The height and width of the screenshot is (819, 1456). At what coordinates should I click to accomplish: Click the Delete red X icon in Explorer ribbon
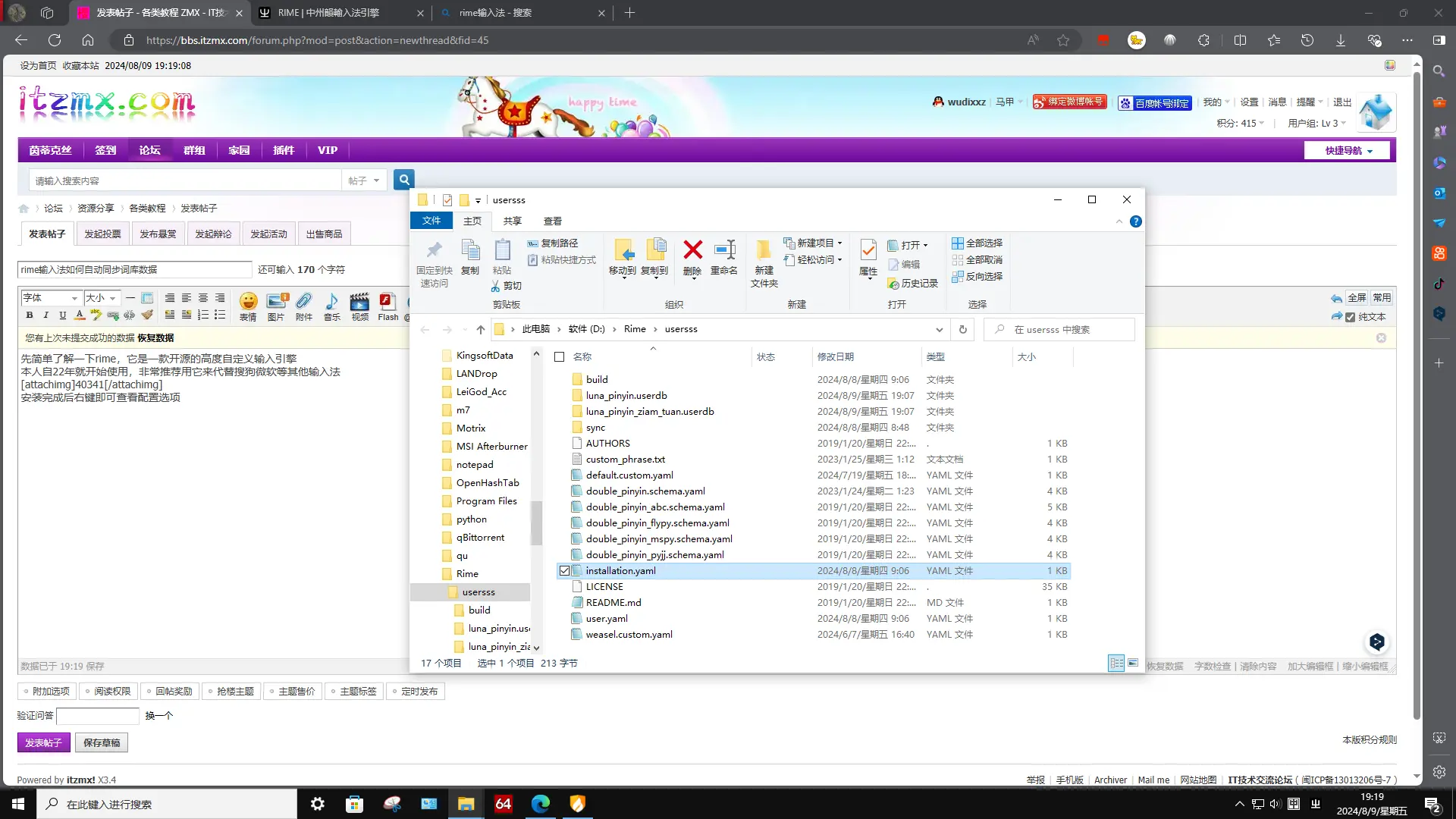[x=692, y=249]
